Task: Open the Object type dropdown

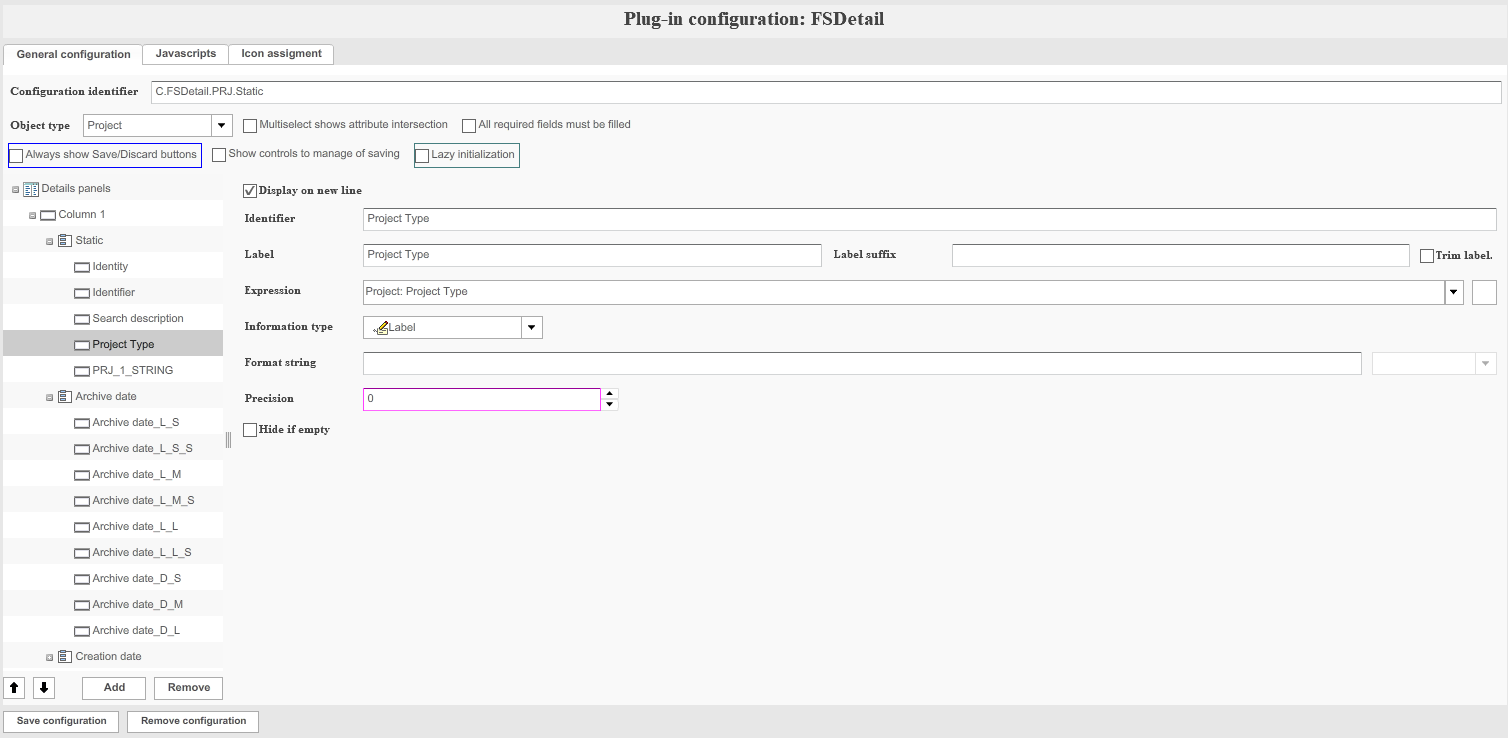Action: [222, 126]
